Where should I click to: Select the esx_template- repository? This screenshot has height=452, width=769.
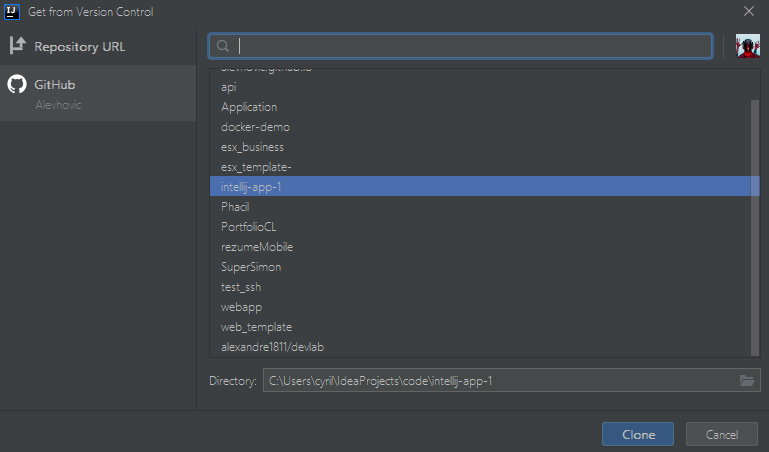(485, 167)
